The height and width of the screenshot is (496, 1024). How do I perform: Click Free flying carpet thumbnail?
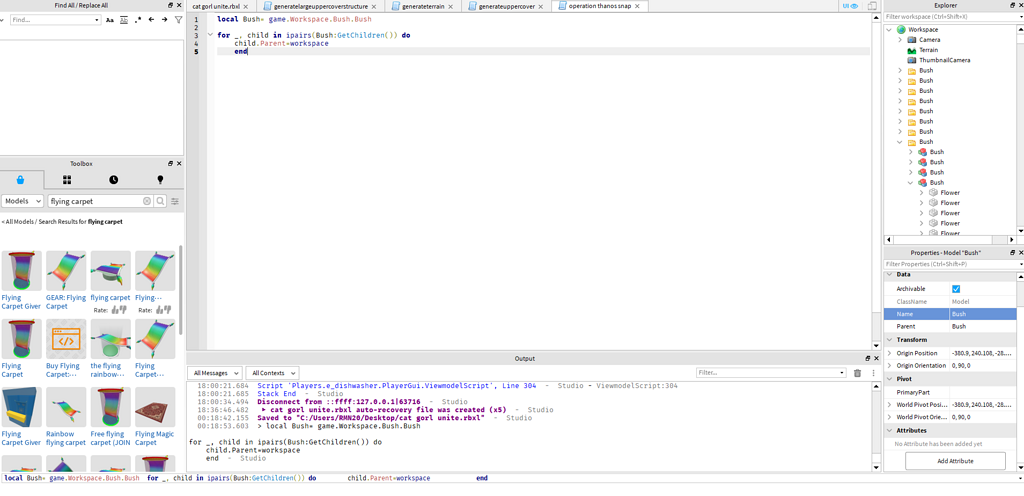(x=110, y=407)
